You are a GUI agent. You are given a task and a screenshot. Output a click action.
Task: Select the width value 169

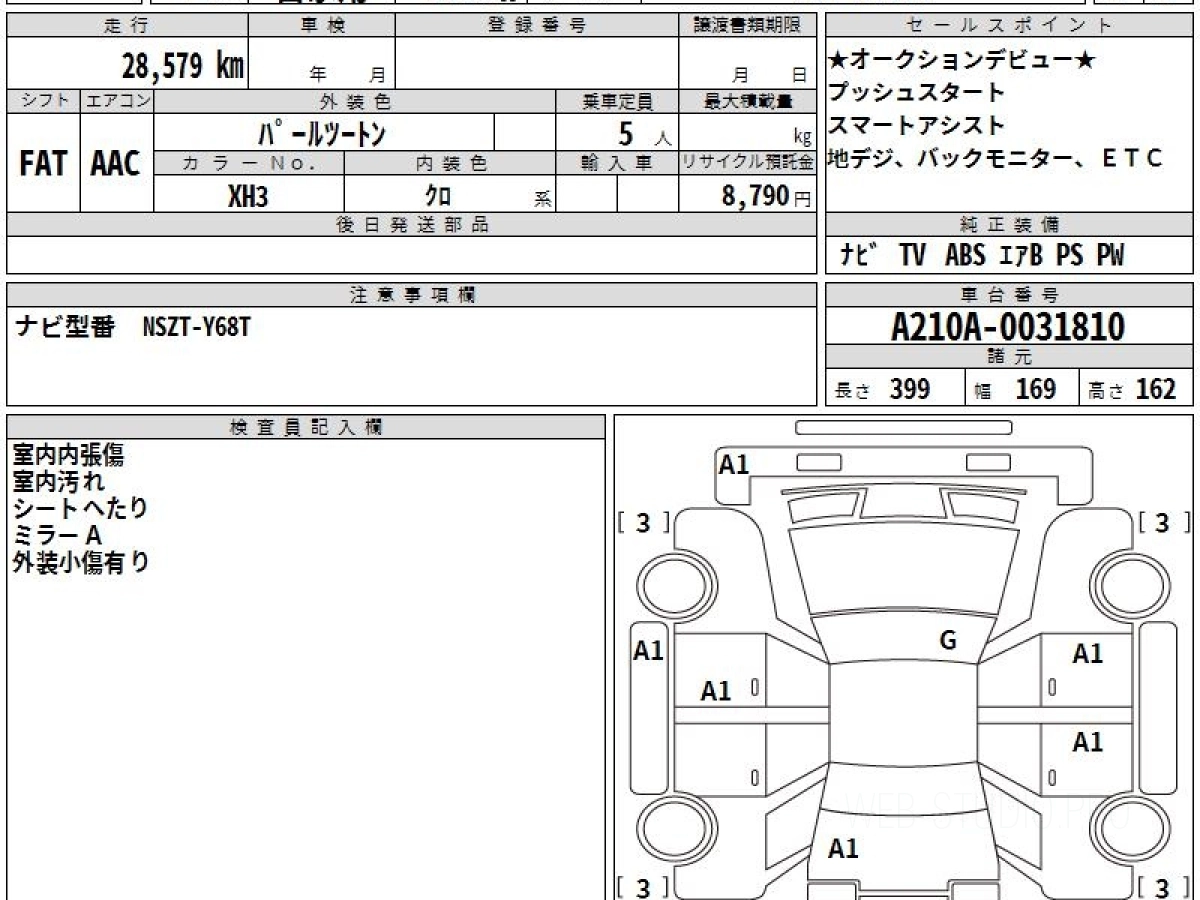point(1036,389)
